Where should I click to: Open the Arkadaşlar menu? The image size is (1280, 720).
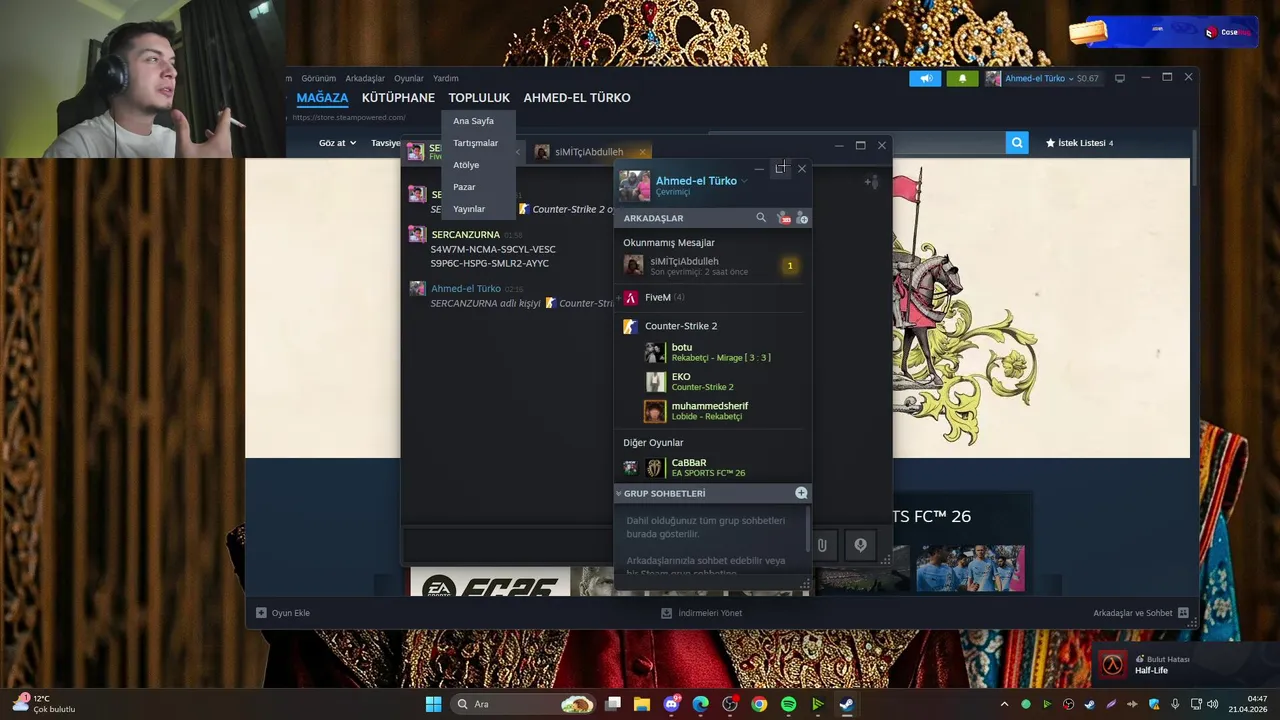coord(365,78)
